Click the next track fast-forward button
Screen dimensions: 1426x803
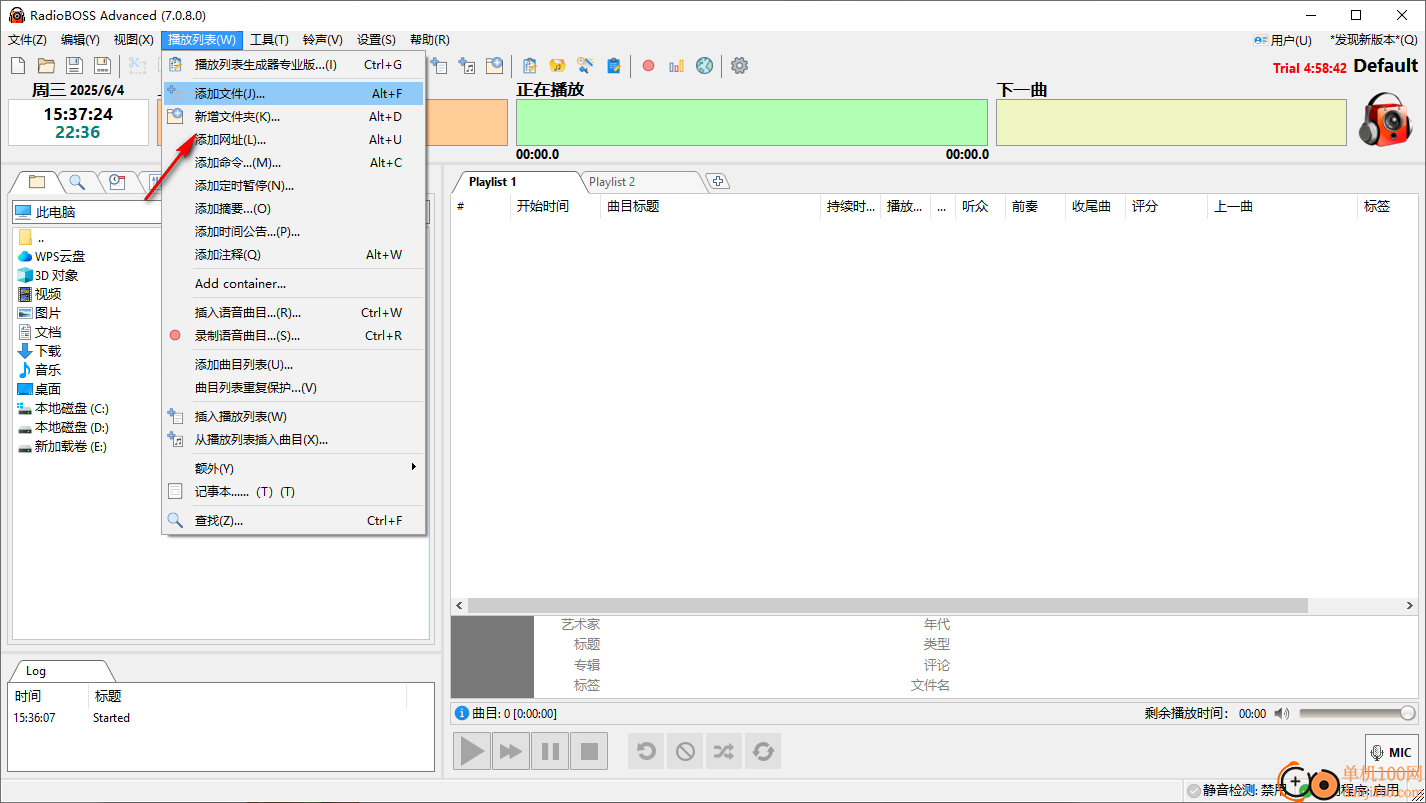(511, 751)
